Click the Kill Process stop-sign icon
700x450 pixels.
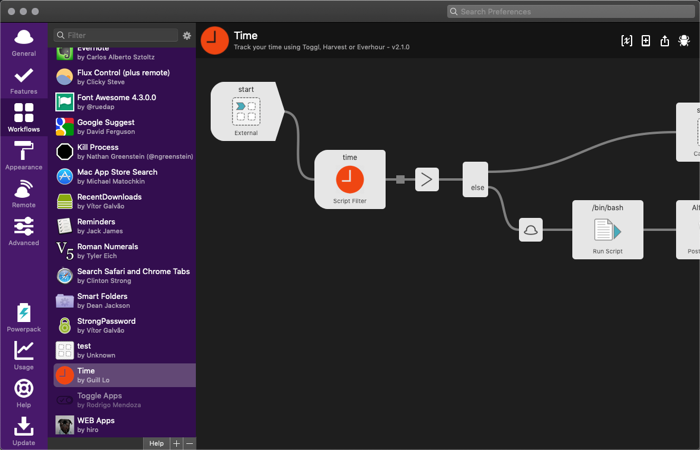click(x=65, y=152)
